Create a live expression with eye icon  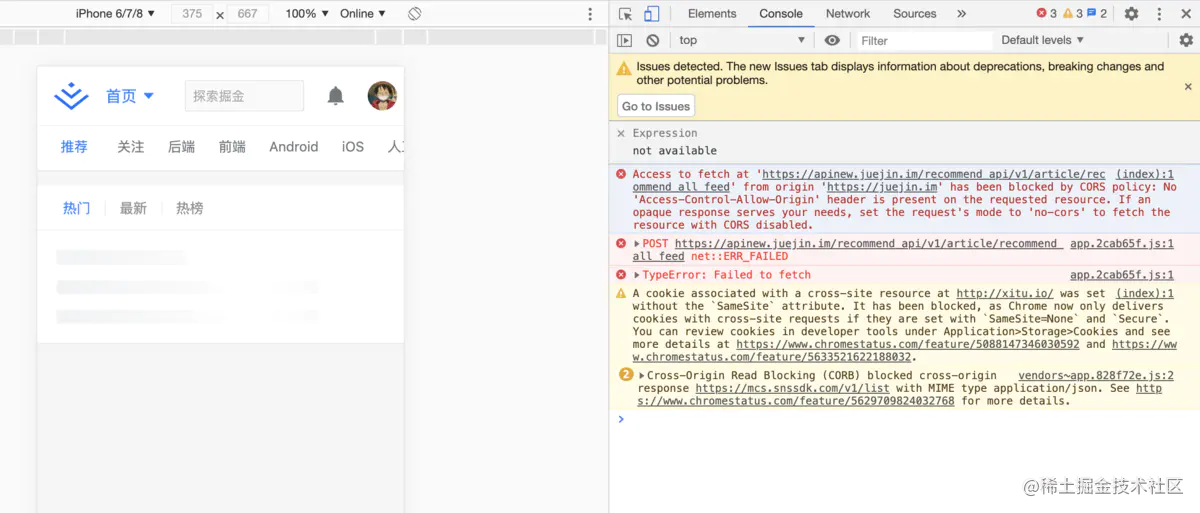pyautogui.click(x=832, y=40)
